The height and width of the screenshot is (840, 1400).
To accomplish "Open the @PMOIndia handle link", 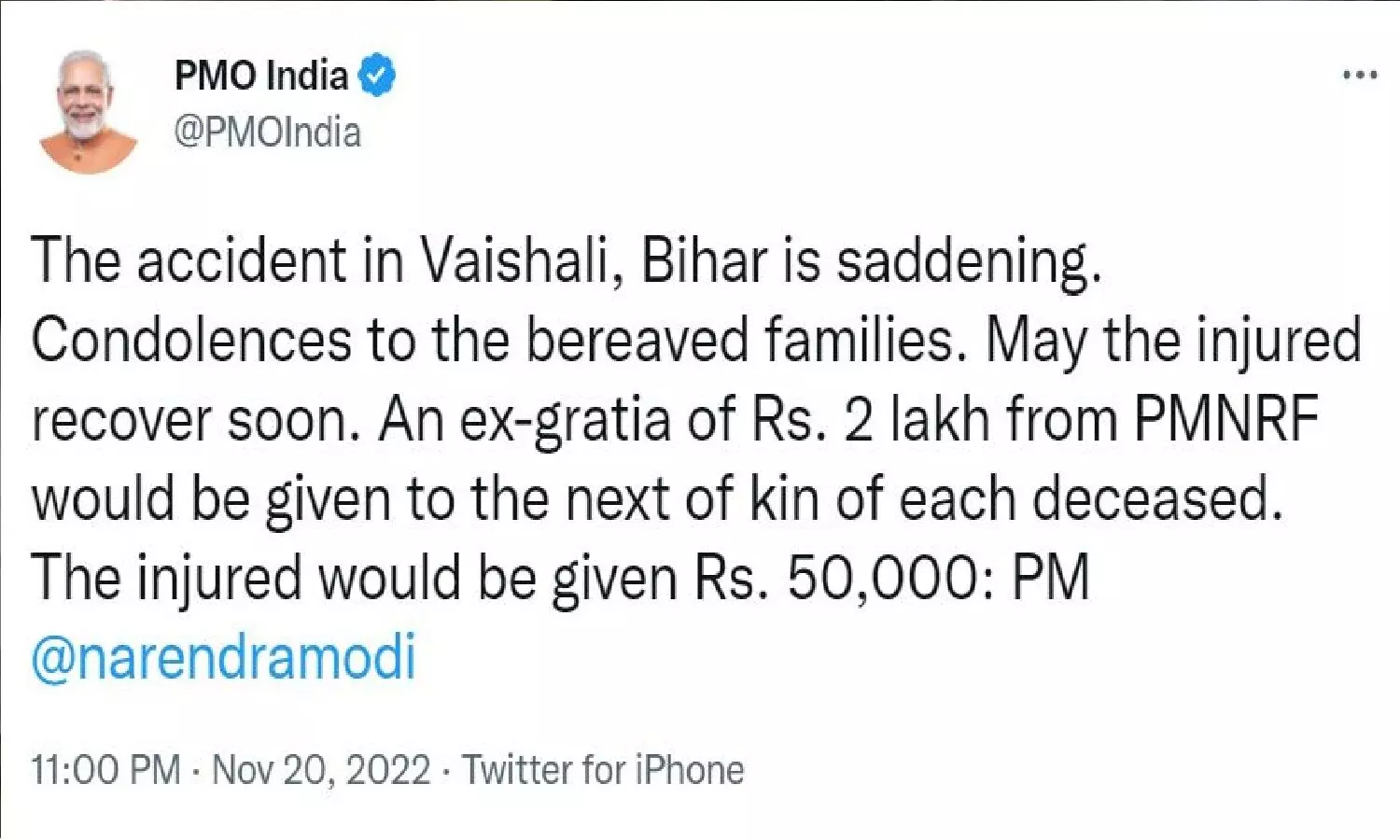I will (x=267, y=133).
